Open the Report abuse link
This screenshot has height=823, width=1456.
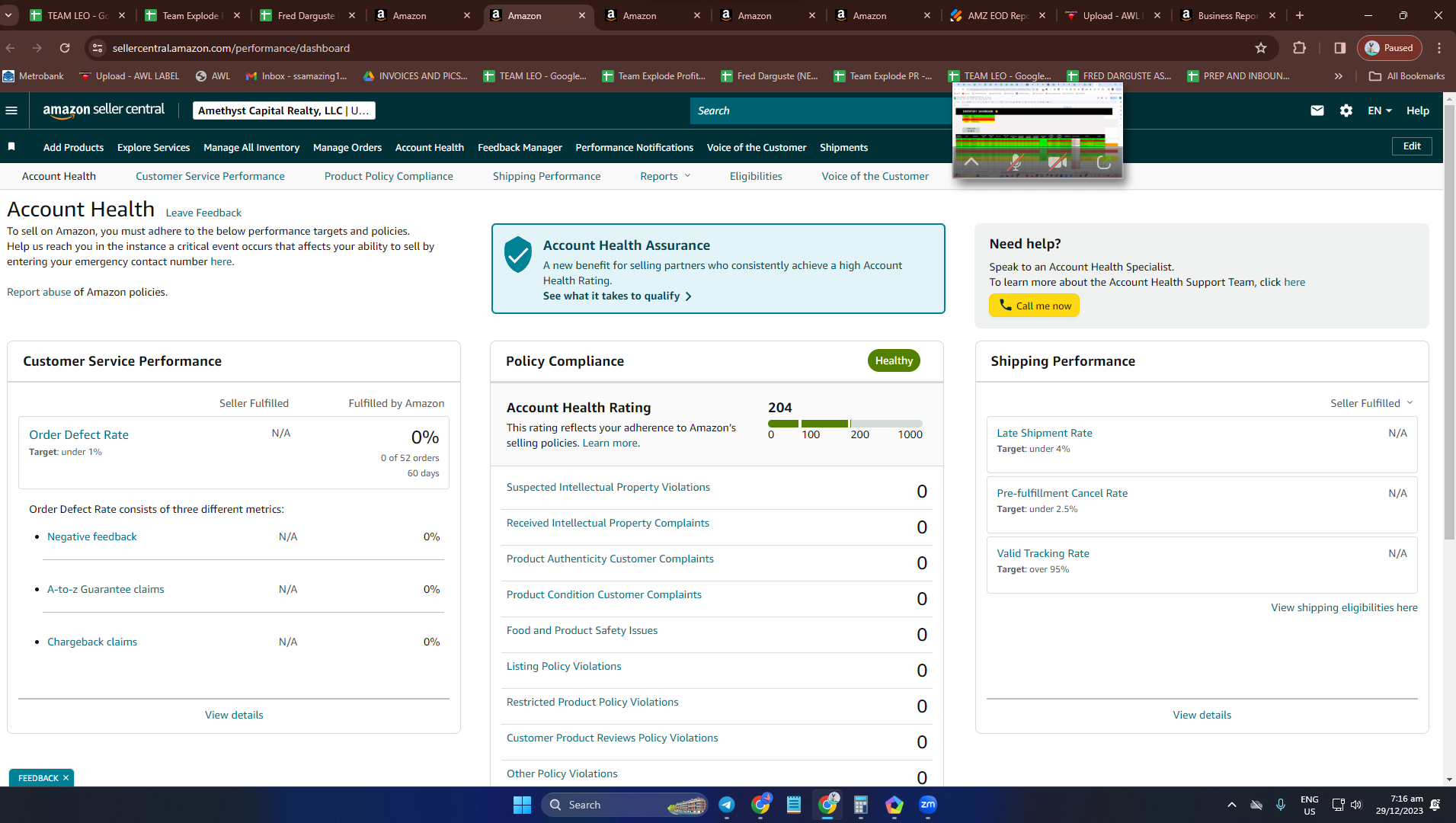[39, 292]
